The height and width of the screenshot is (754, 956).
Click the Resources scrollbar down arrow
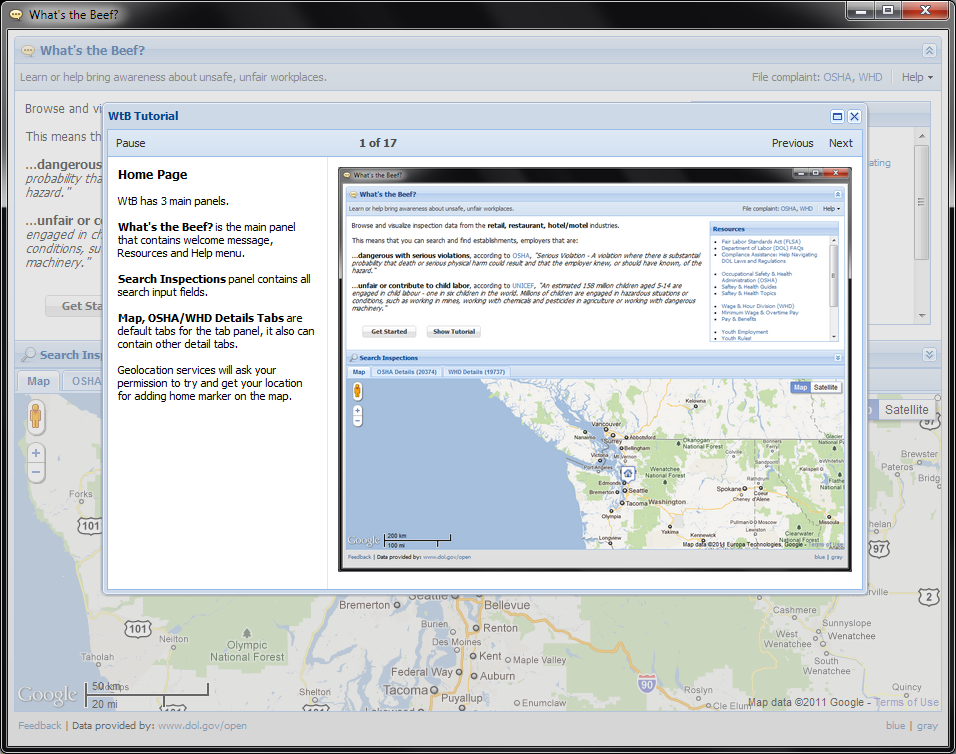tap(922, 316)
